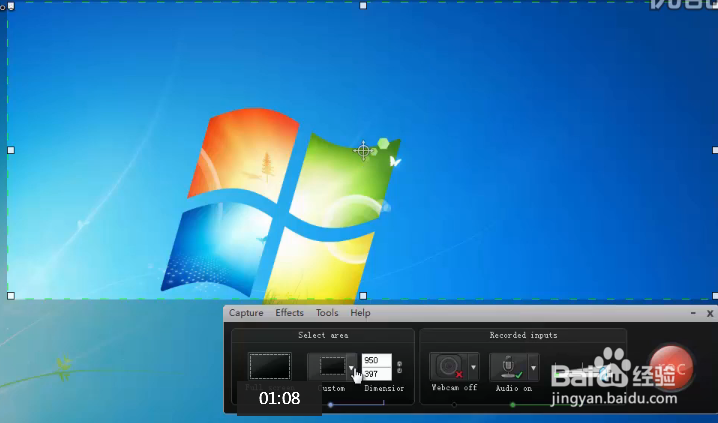Click the width field showing 950
The width and height of the screenshot is (718, 423).
[x=376, y=360]
